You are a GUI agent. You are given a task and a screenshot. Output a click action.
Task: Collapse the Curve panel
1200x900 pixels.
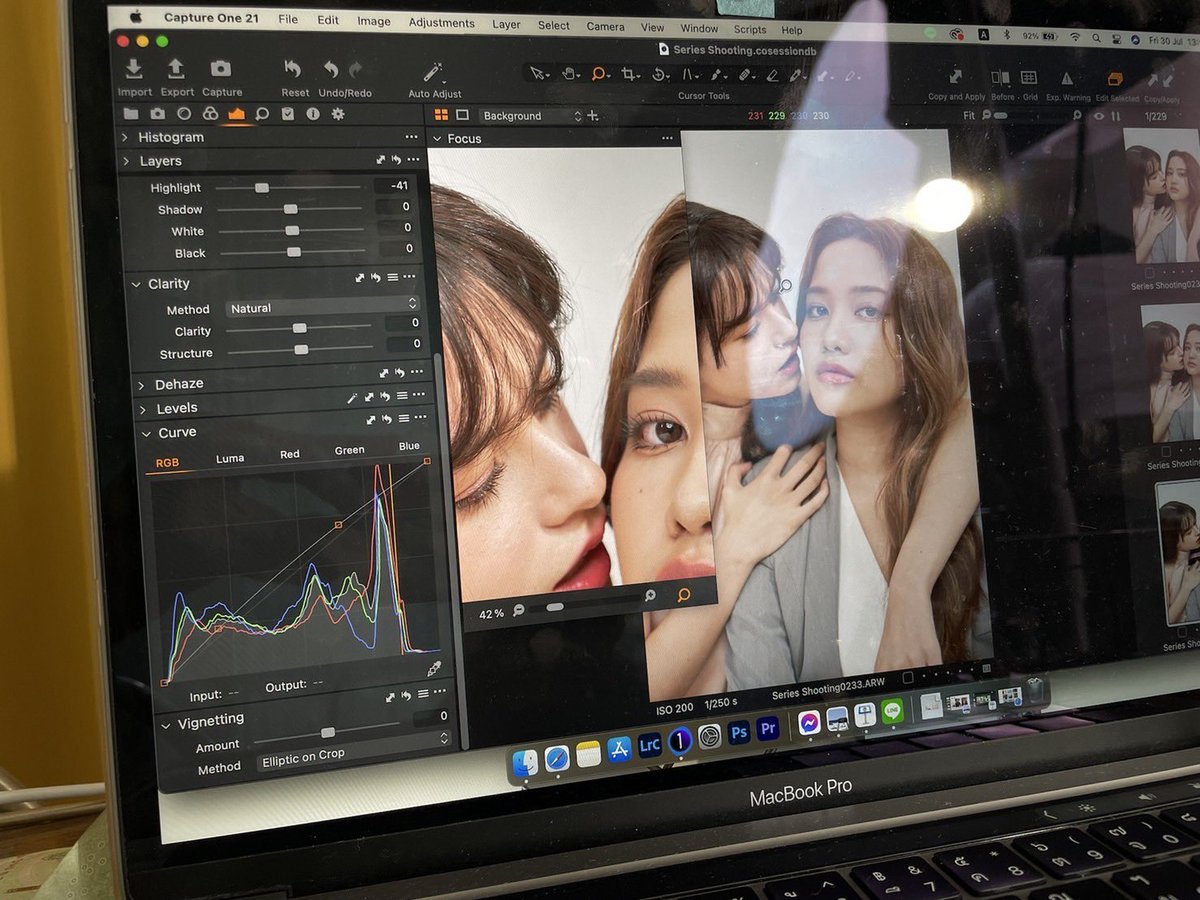pos(144,433)
